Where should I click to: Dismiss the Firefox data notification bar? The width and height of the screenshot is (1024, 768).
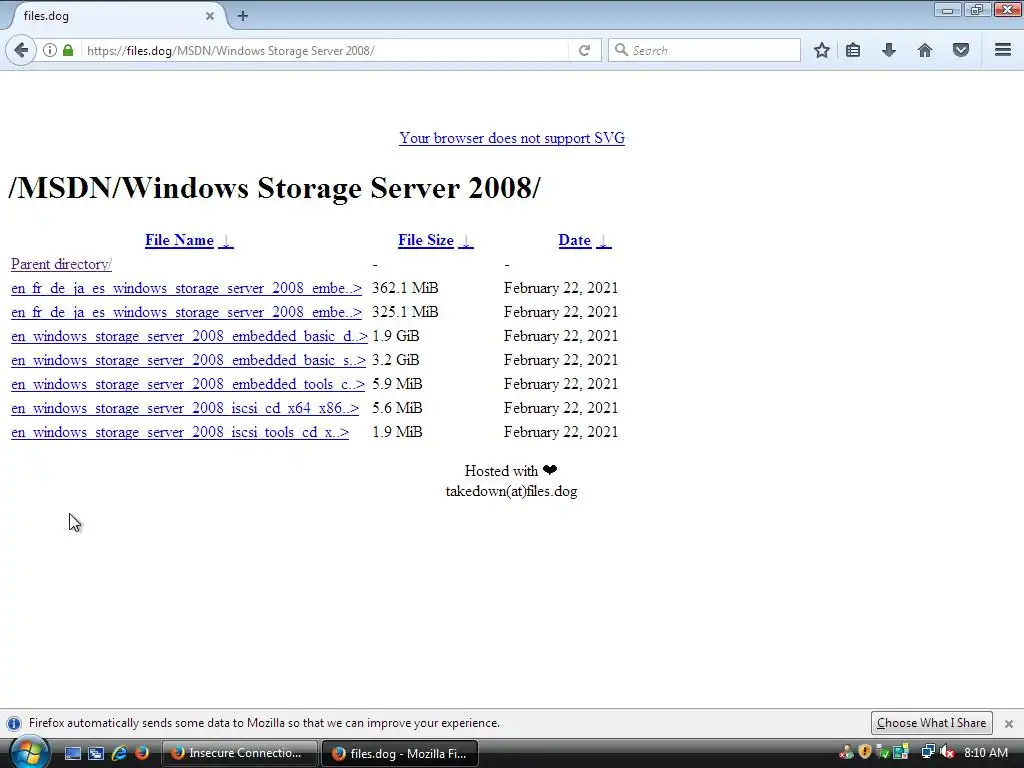pos(1008,724)
